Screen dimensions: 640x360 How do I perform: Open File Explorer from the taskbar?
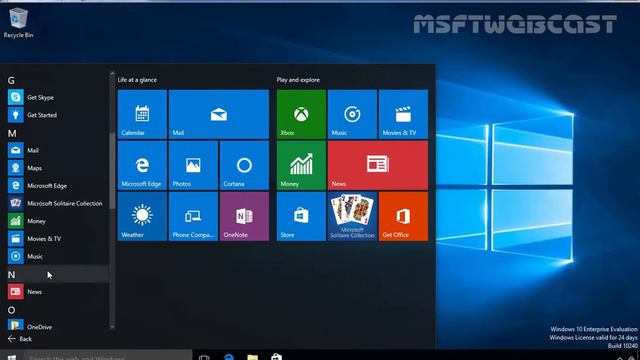click(x=253, y=356)
